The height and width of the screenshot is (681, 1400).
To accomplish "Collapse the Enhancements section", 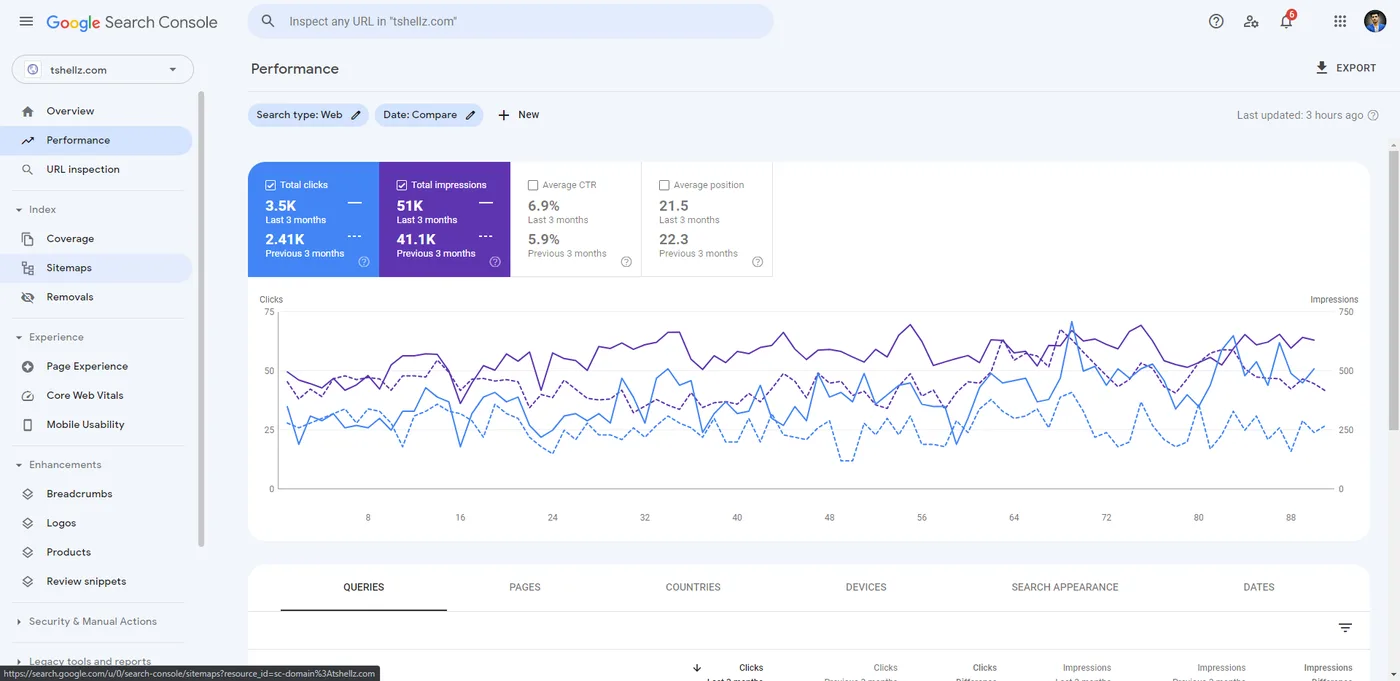I will click(x=19, y=465).
